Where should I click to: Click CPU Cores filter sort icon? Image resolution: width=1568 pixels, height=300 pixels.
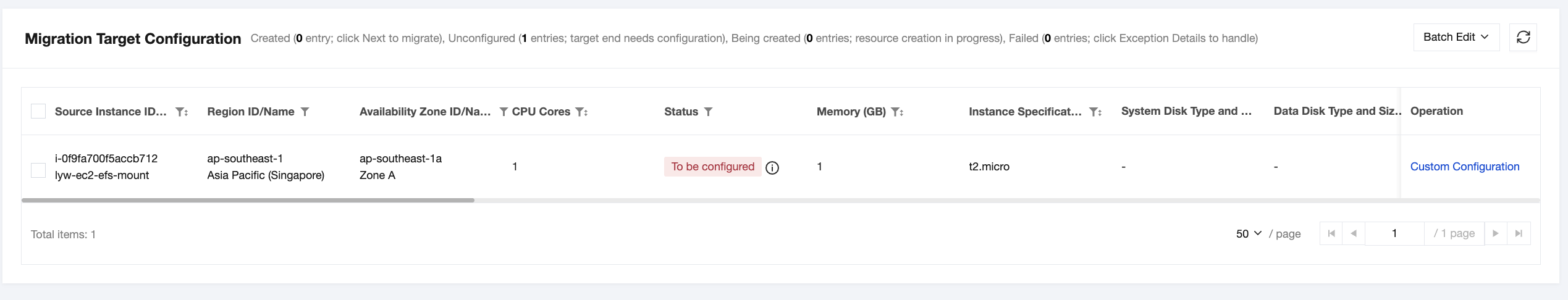581,112
